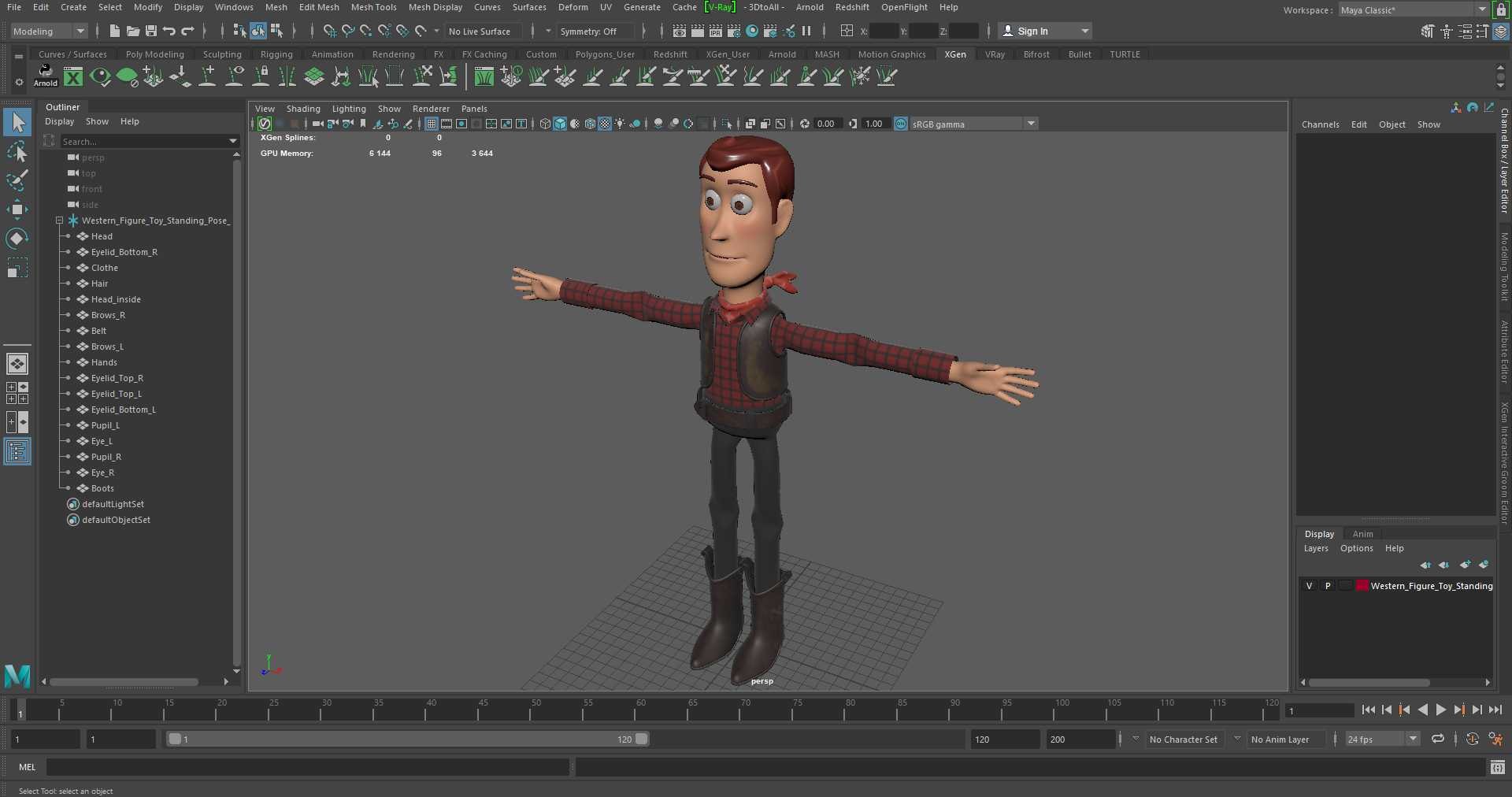Activate the Lasso Select tool

[17, 151]
